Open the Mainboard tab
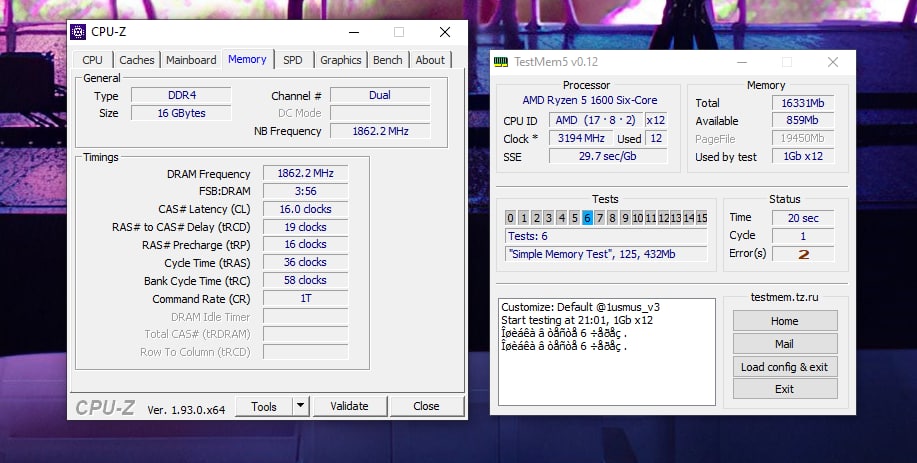Screen dimensions: 917x463 (x=191, y=60)
